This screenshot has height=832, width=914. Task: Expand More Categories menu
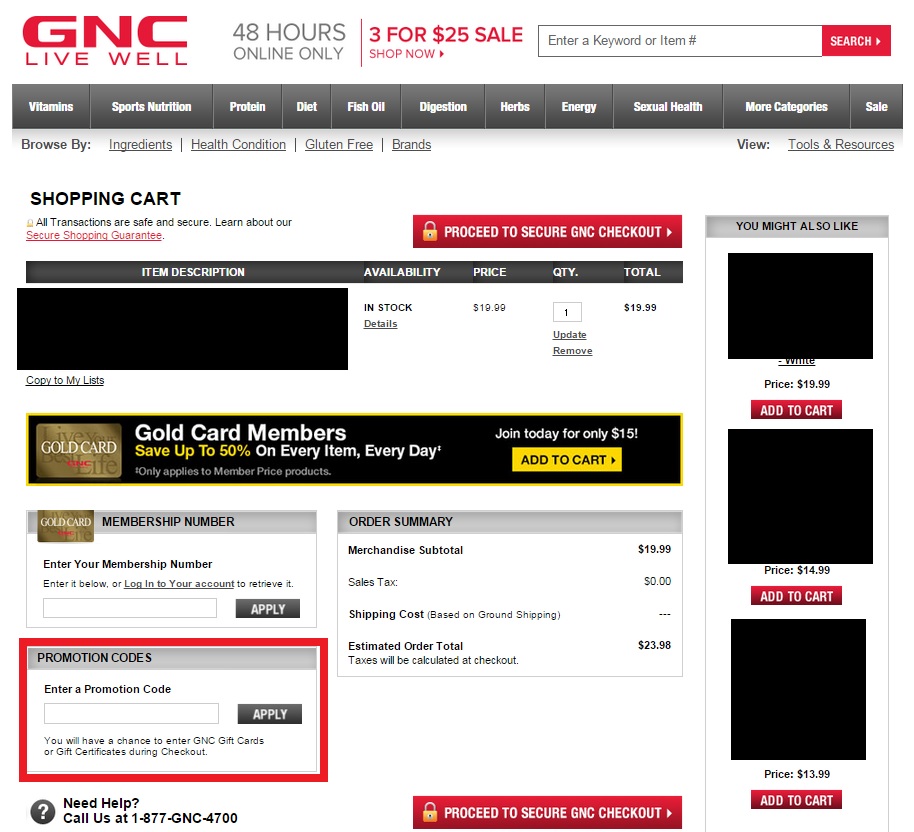(x=786, y=107)
